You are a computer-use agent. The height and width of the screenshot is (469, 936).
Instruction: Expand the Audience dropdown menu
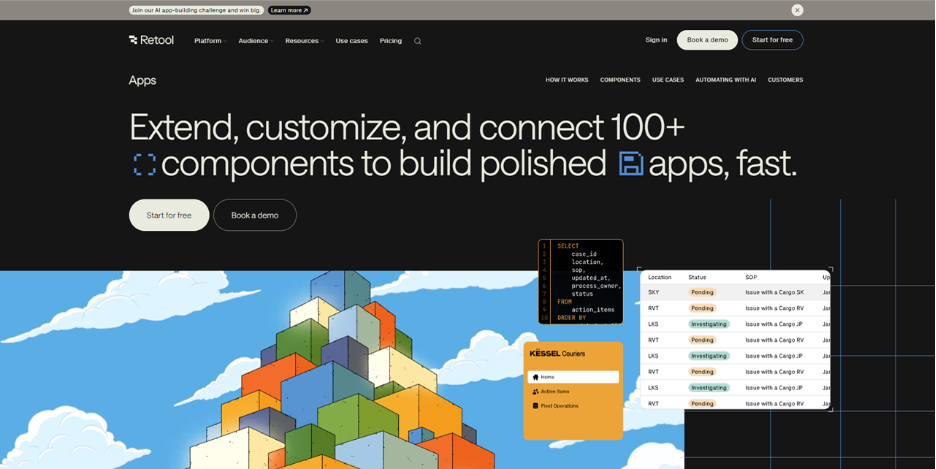(255, 41)
